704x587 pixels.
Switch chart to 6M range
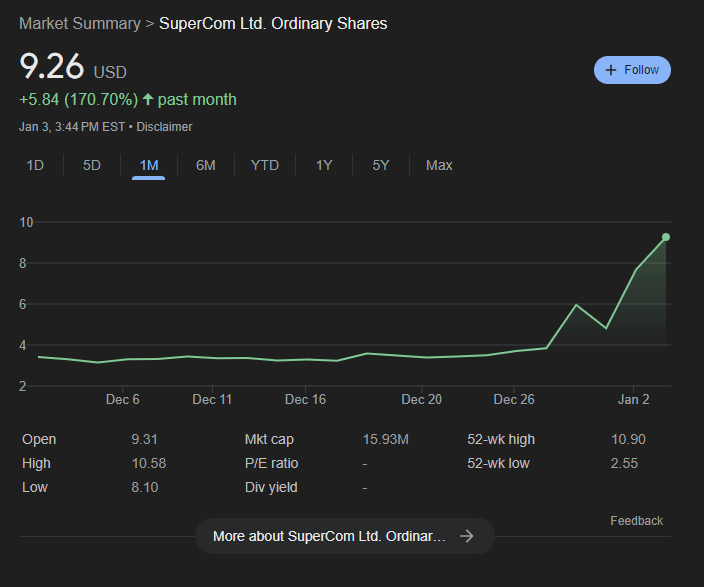pyautogui.click(x=206, y=165)
